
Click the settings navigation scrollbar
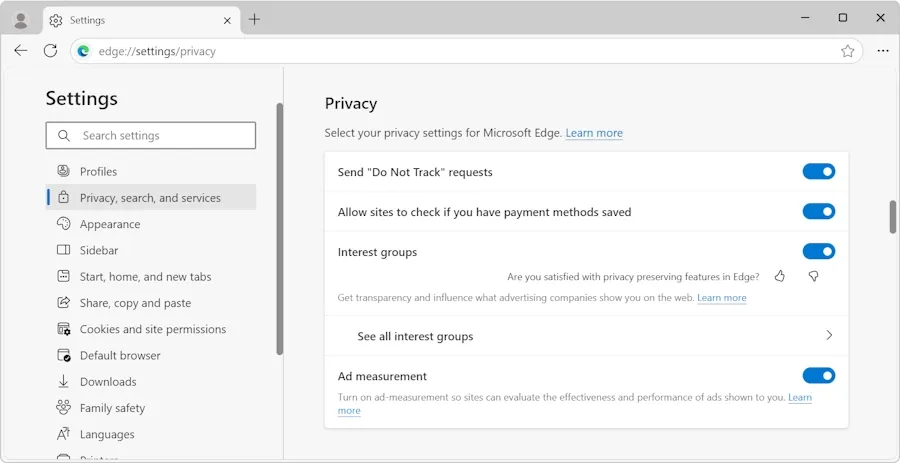[280, 229]
